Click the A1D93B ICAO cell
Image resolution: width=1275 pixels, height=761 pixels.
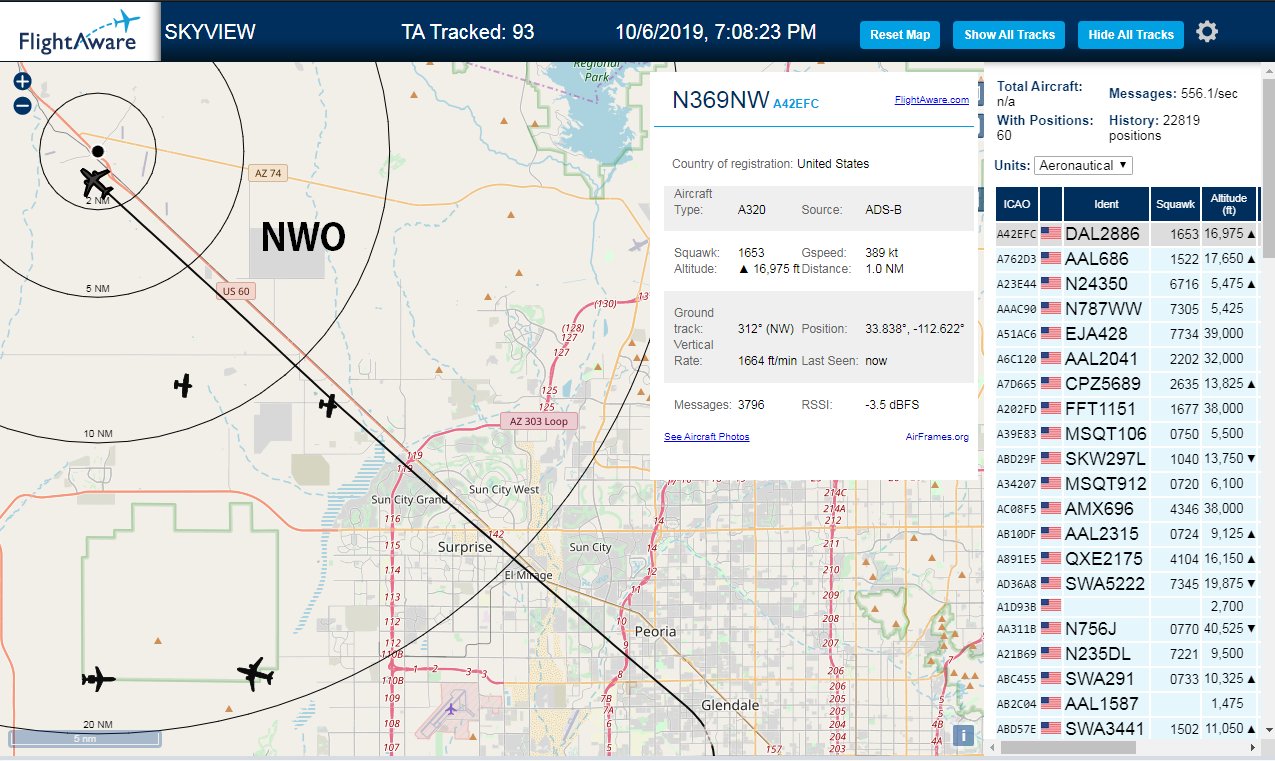[x=1015, y=606]
